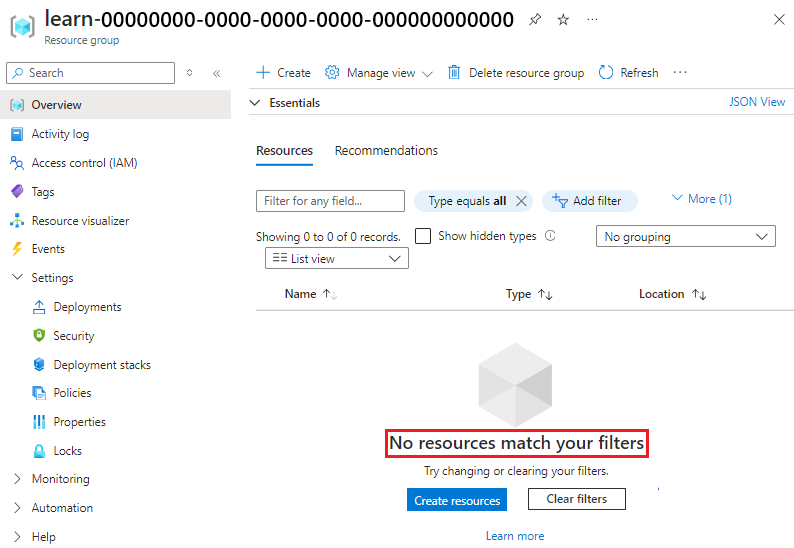Sort by the Location column
The height and width of the screenshot is (548, 794).
click(x=672, y=294)
